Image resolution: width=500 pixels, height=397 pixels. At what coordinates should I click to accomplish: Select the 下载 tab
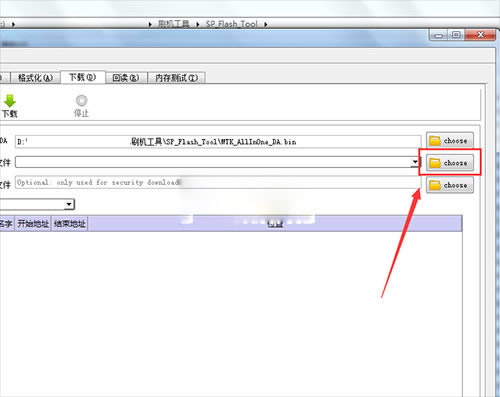[x=83, y=77]
